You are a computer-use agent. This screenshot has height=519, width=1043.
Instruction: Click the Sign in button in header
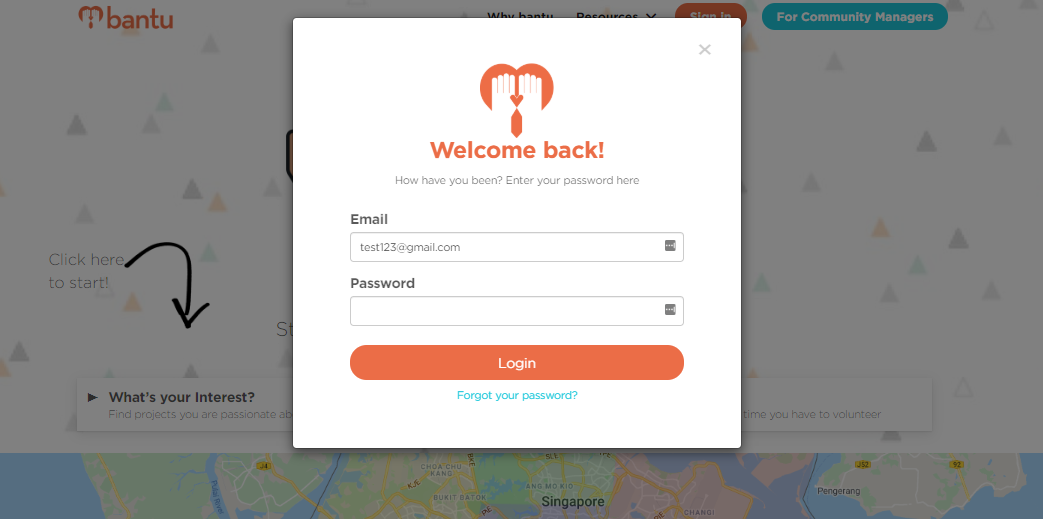point(710,17)
